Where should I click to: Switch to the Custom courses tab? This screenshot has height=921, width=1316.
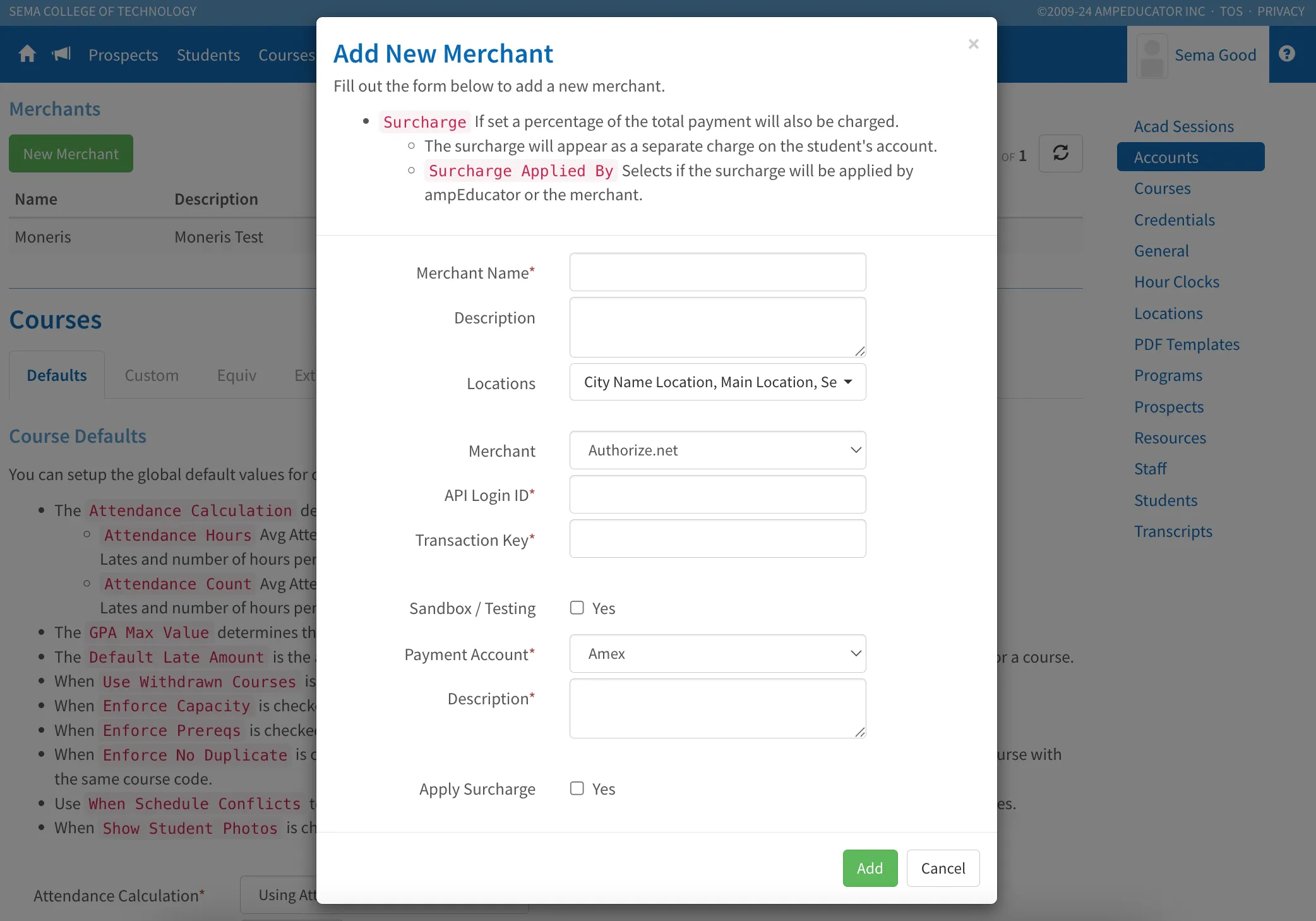click(152, 375)
